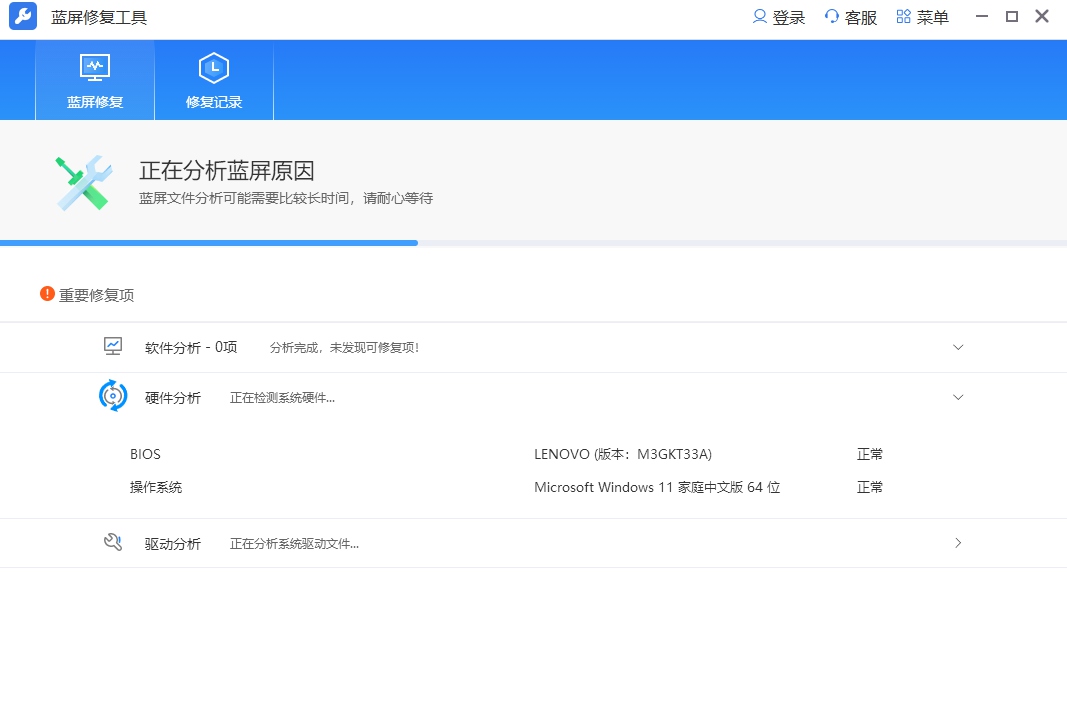Open the 蓝屏修复 tab
The width and height of the screenshot is (1067, 706).
click(95, 81)
